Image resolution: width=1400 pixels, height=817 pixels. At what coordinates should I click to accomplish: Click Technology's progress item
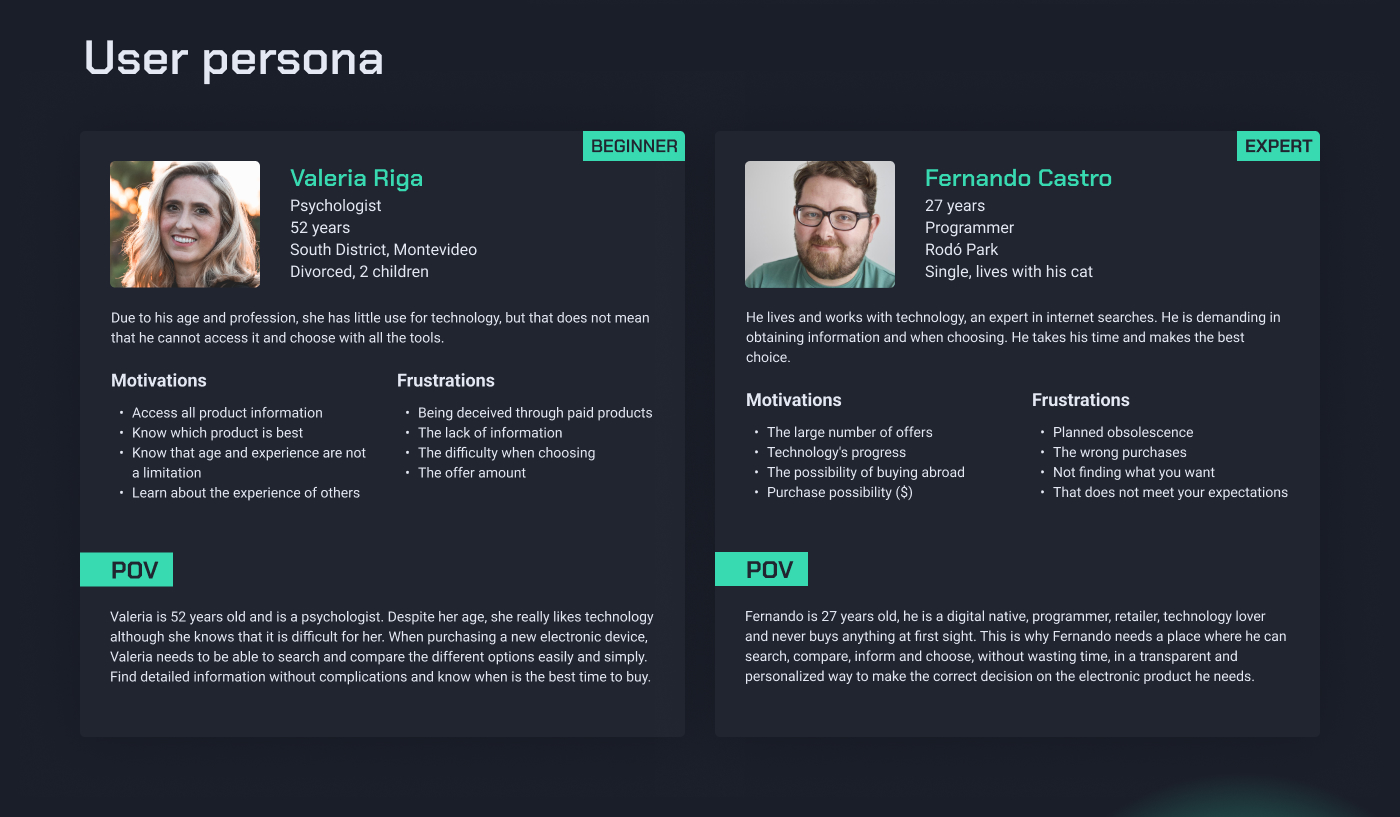click(x=836, y=453)
